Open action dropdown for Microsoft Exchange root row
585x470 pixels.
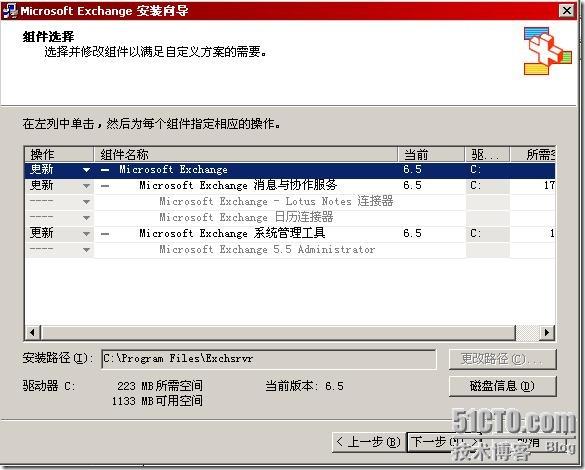[x=86, y=170]
